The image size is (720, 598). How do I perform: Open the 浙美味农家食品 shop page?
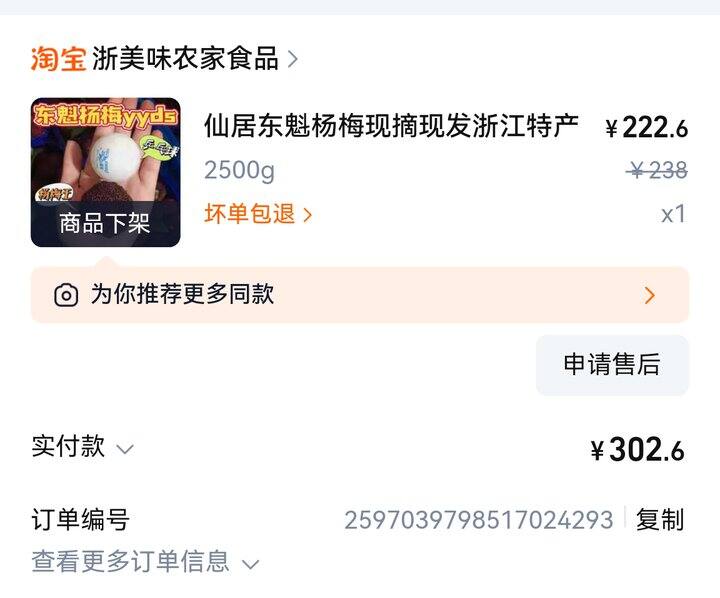186,59
